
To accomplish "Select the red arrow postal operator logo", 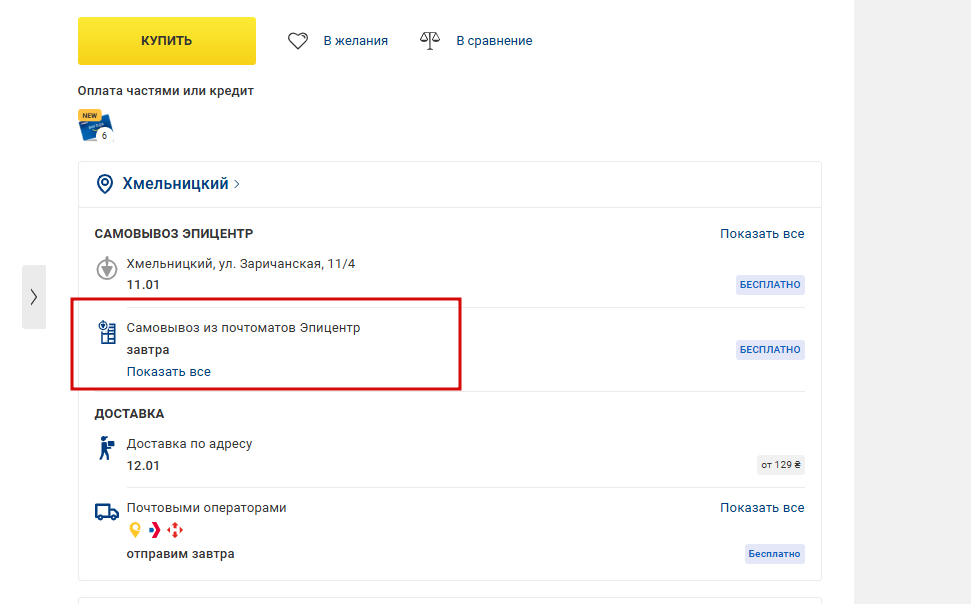I will coord(155,530).
